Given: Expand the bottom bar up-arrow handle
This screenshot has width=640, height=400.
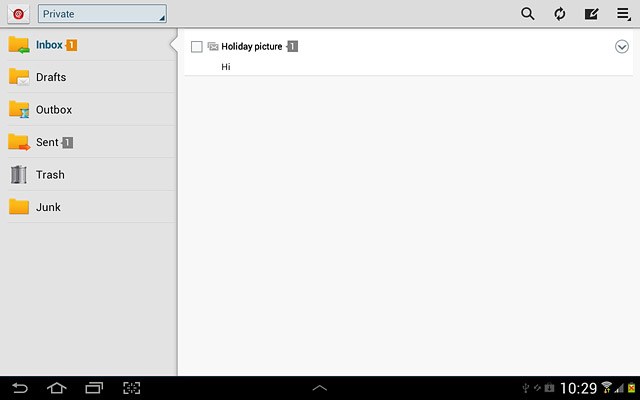Looking at the screenshot, I should (320, 388).
